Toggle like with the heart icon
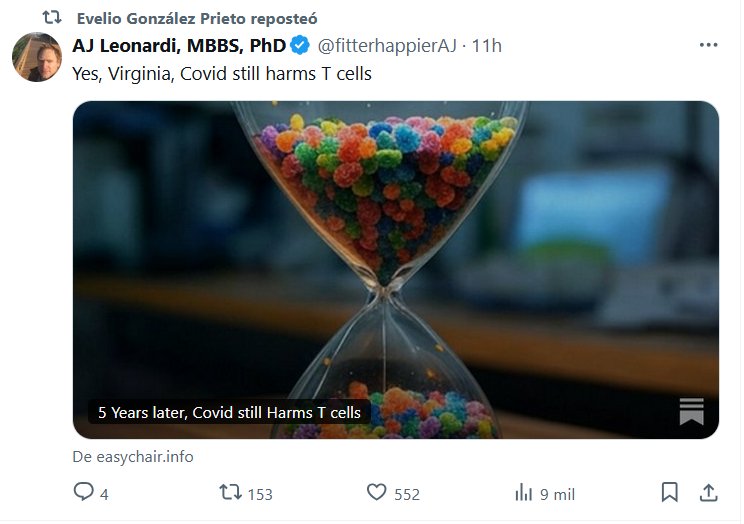 pyautogui.click(x=377, y=492)
